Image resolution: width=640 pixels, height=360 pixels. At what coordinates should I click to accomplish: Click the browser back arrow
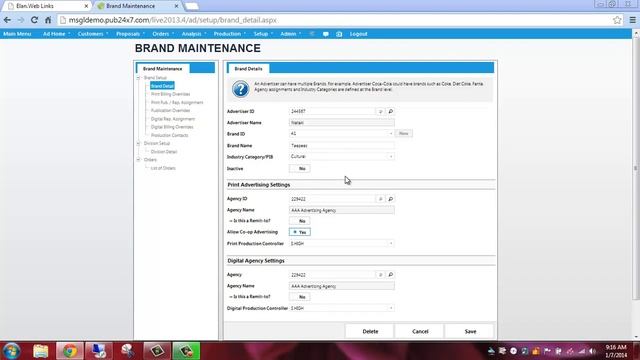click(x=7, y=20)
